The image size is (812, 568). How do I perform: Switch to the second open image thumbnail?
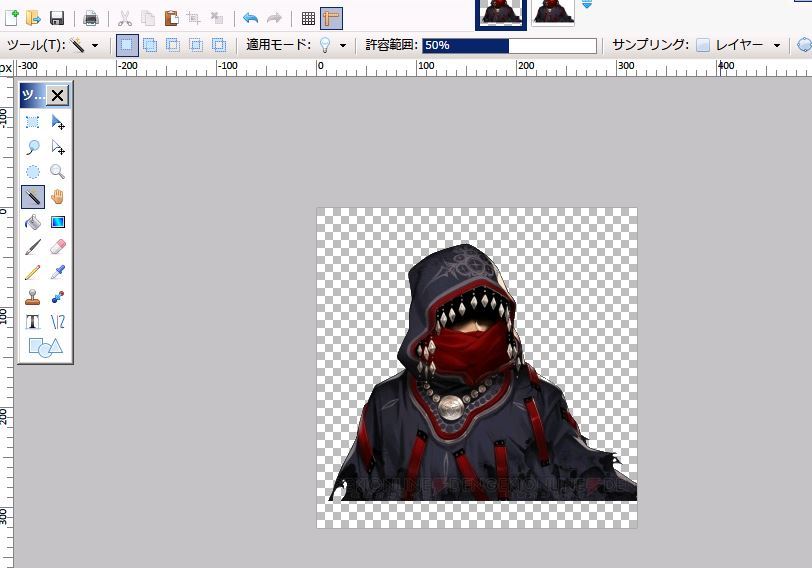coord(553,11)
